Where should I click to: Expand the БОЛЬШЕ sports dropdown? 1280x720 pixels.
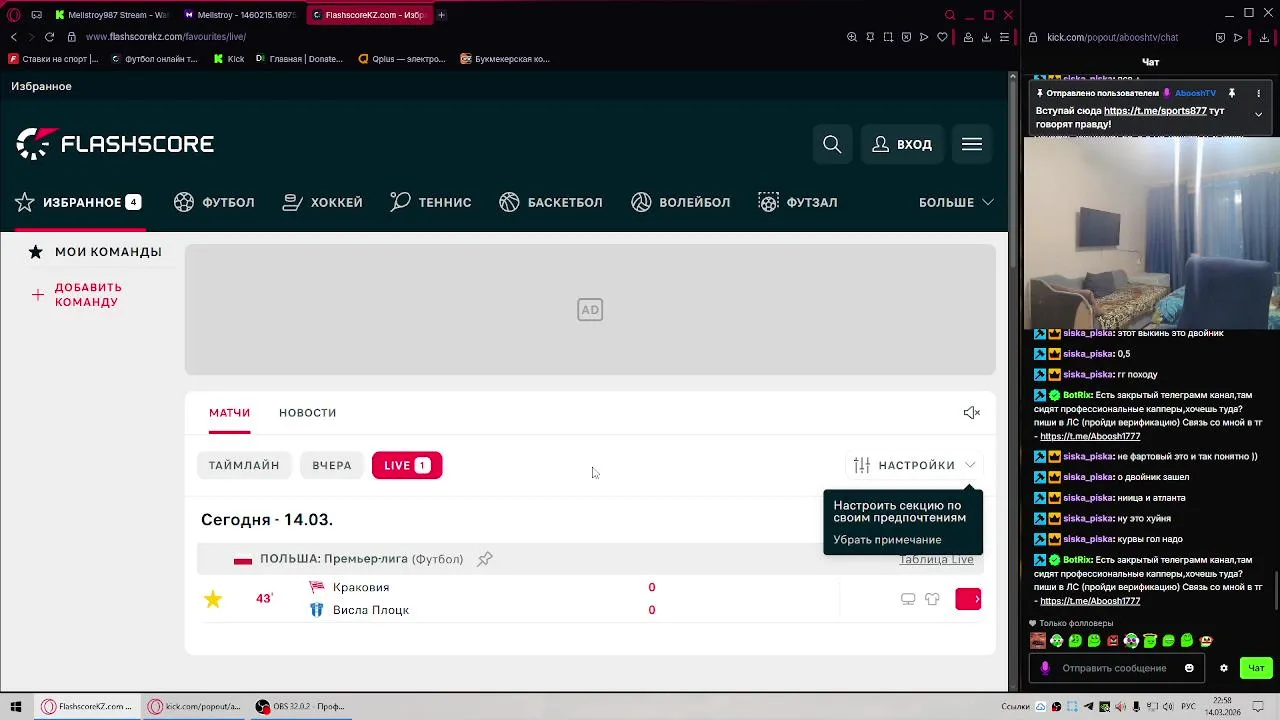tap(956, 202)
